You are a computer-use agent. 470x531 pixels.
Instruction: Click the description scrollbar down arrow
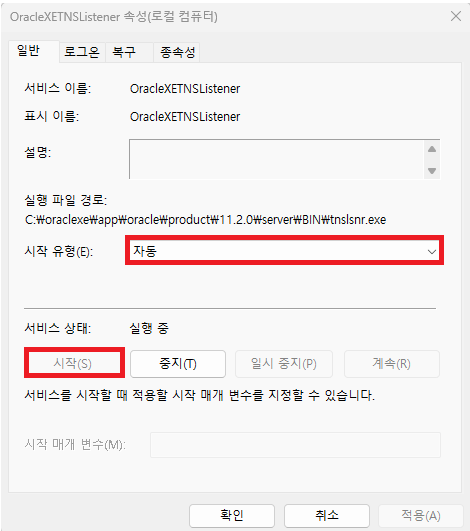[x=432, y=171]
